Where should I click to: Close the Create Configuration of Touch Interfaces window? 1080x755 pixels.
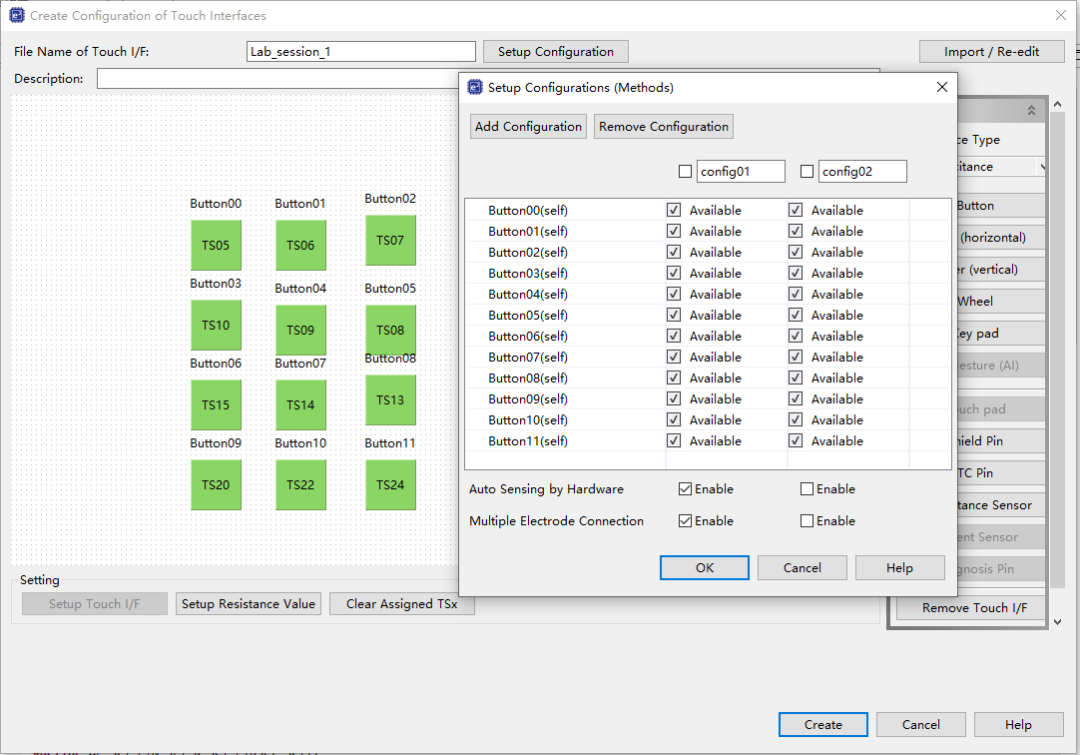coord(1061,15)
